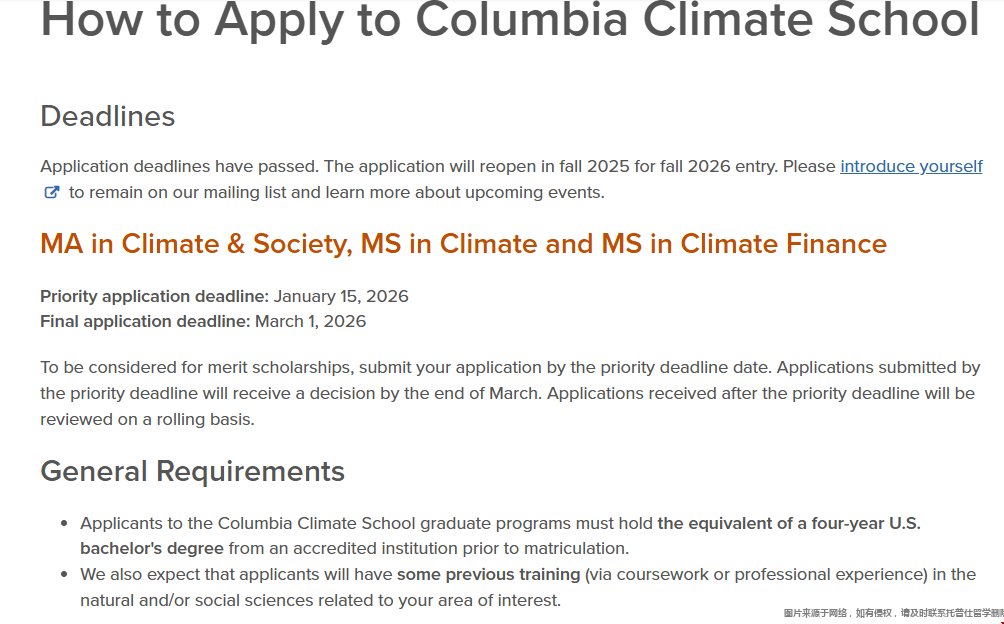Click the external link icon

tap(52, 192)
